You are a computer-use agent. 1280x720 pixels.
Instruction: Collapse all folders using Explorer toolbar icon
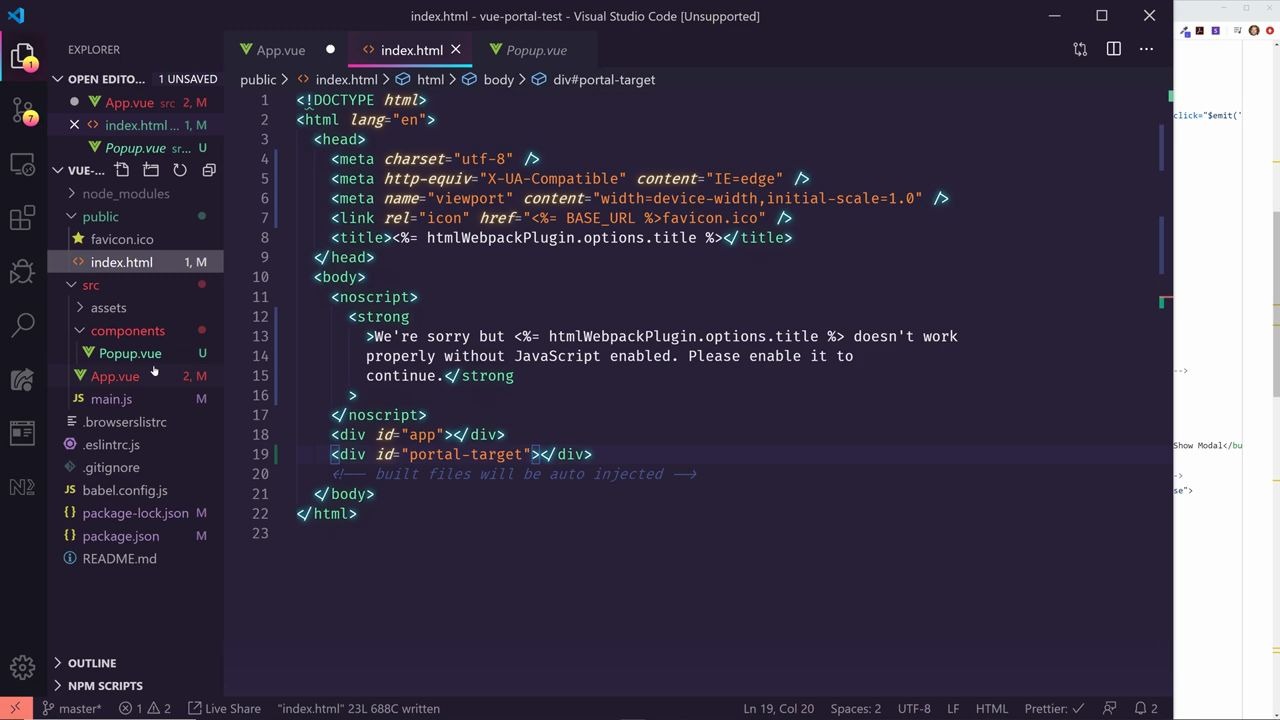point(208,170)
